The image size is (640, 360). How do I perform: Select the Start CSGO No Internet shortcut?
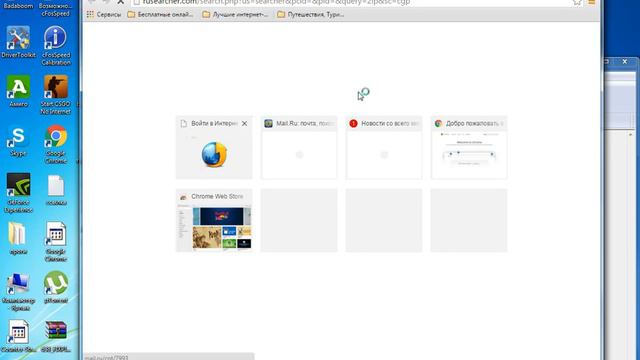(x=56, y=94)
